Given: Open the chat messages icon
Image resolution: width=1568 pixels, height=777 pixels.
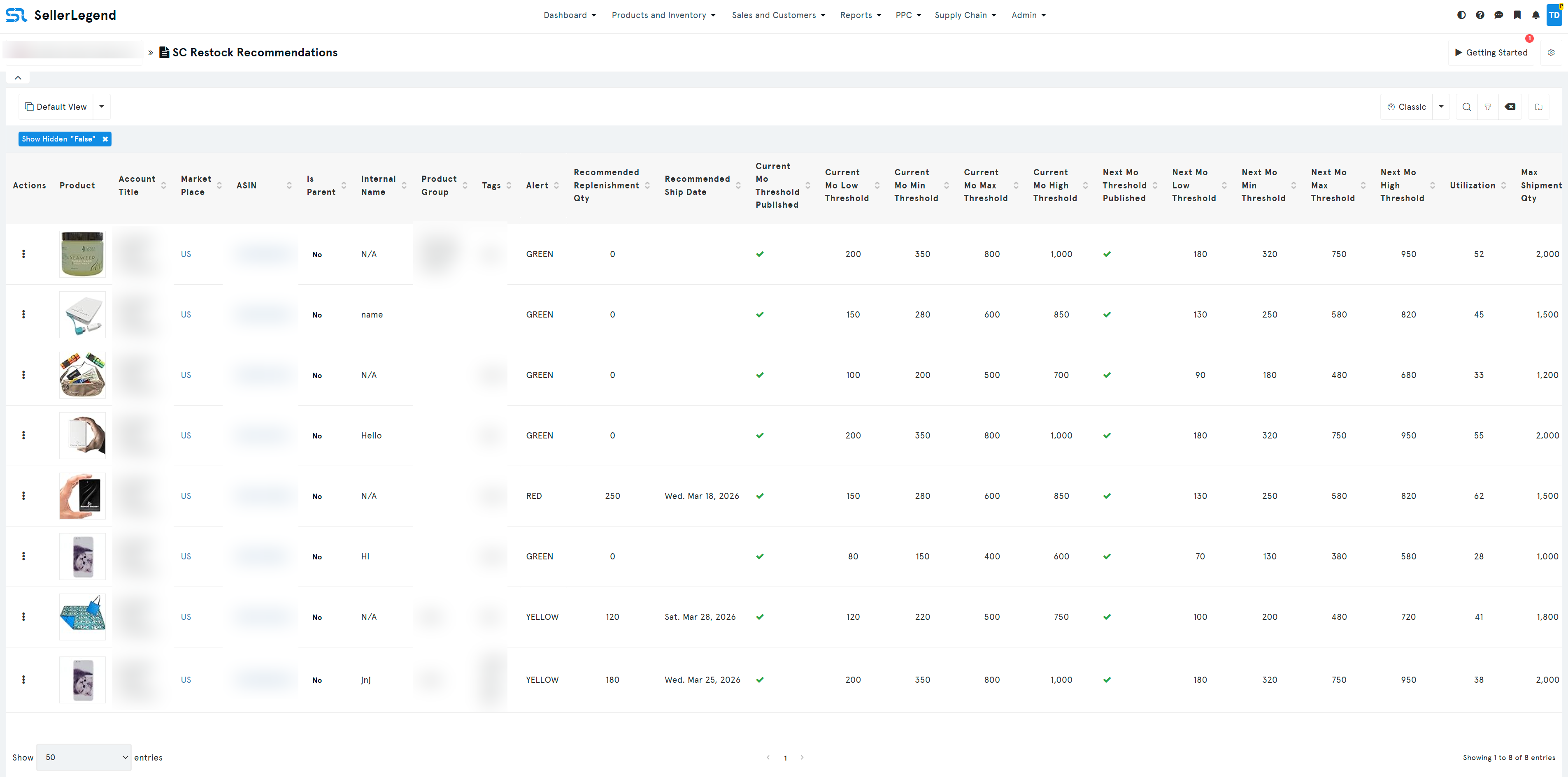Looking at the screenshot, I should (x=1498, y=15).
